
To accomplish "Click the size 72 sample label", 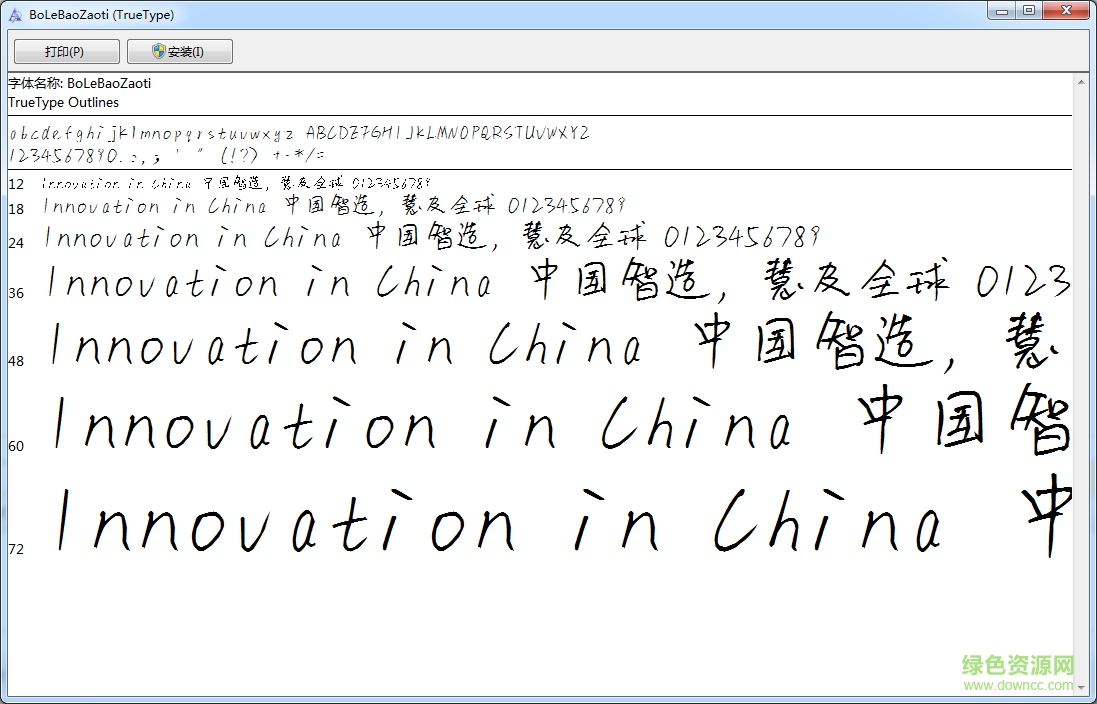I will tap(16, 549).
